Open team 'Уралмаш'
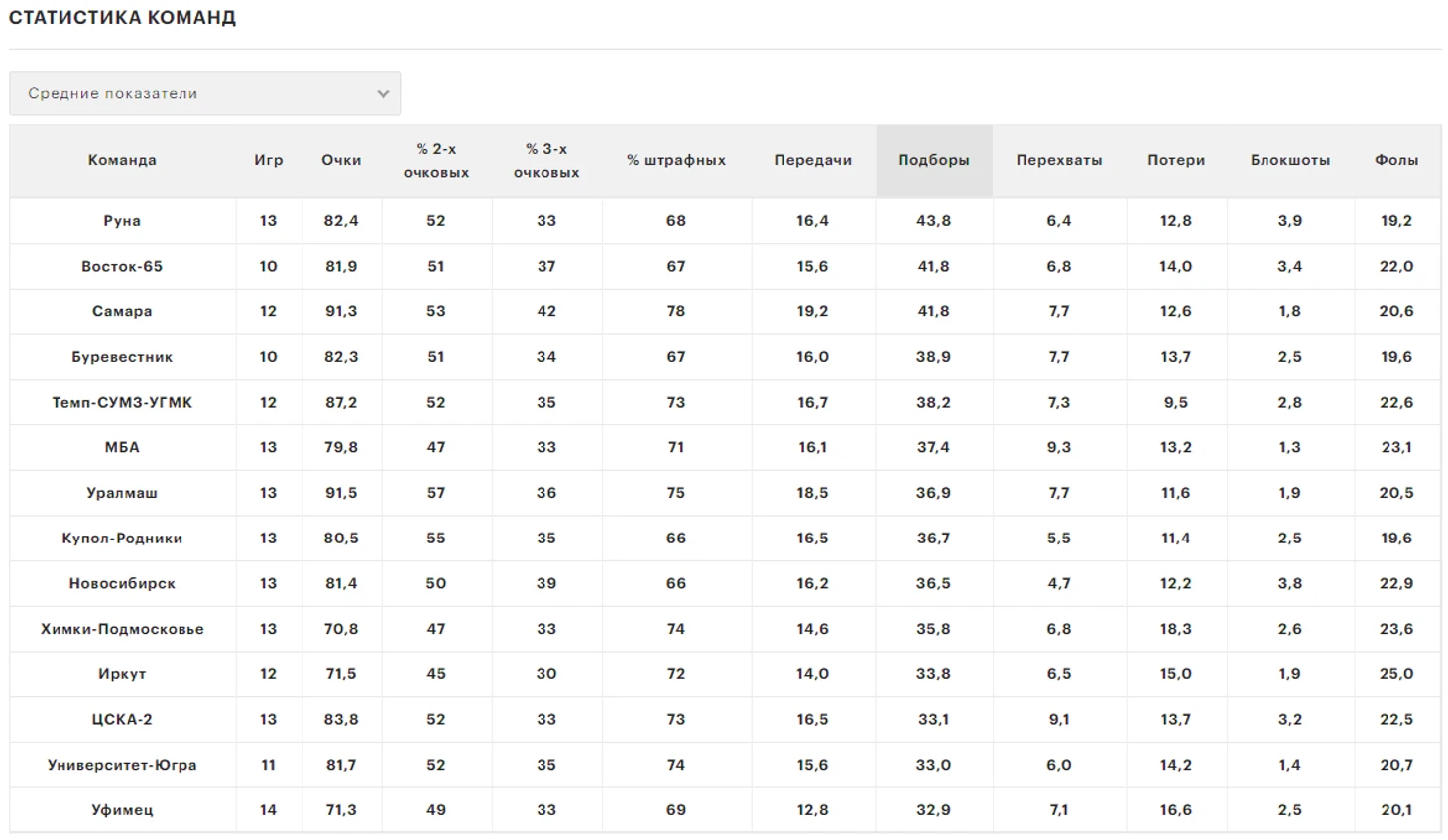The width and height of the screenshot is (1448, 840). [x=122, y=493]
